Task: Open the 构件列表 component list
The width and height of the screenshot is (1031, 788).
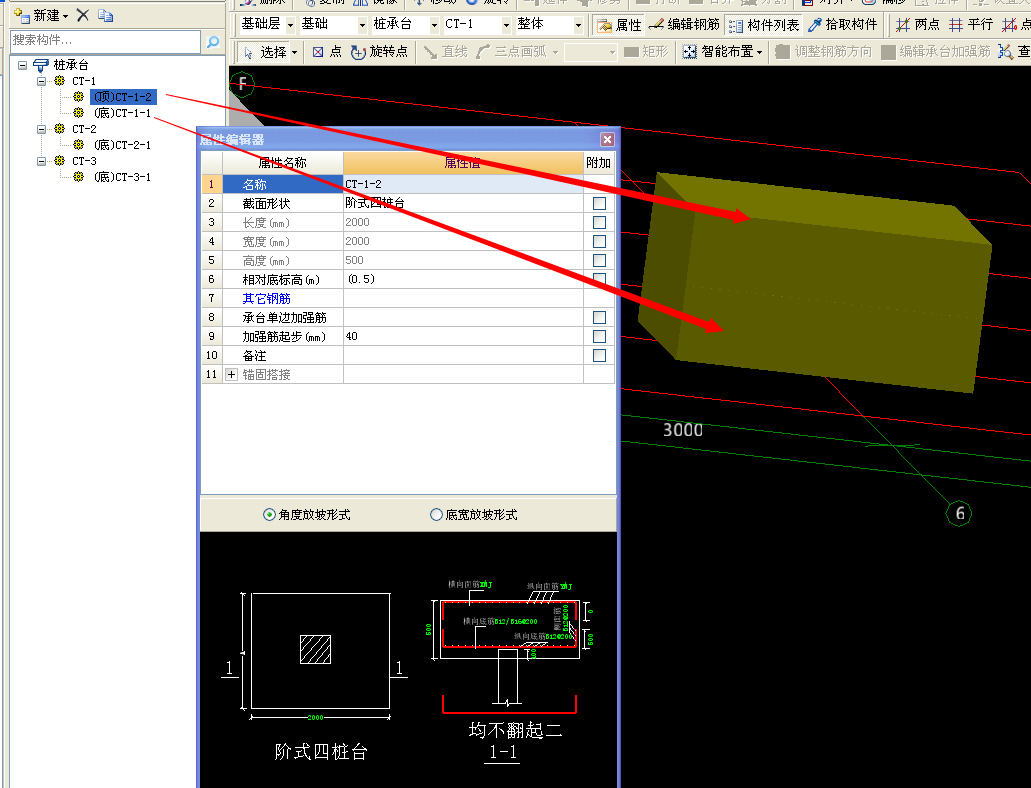Action: point(763,25)
